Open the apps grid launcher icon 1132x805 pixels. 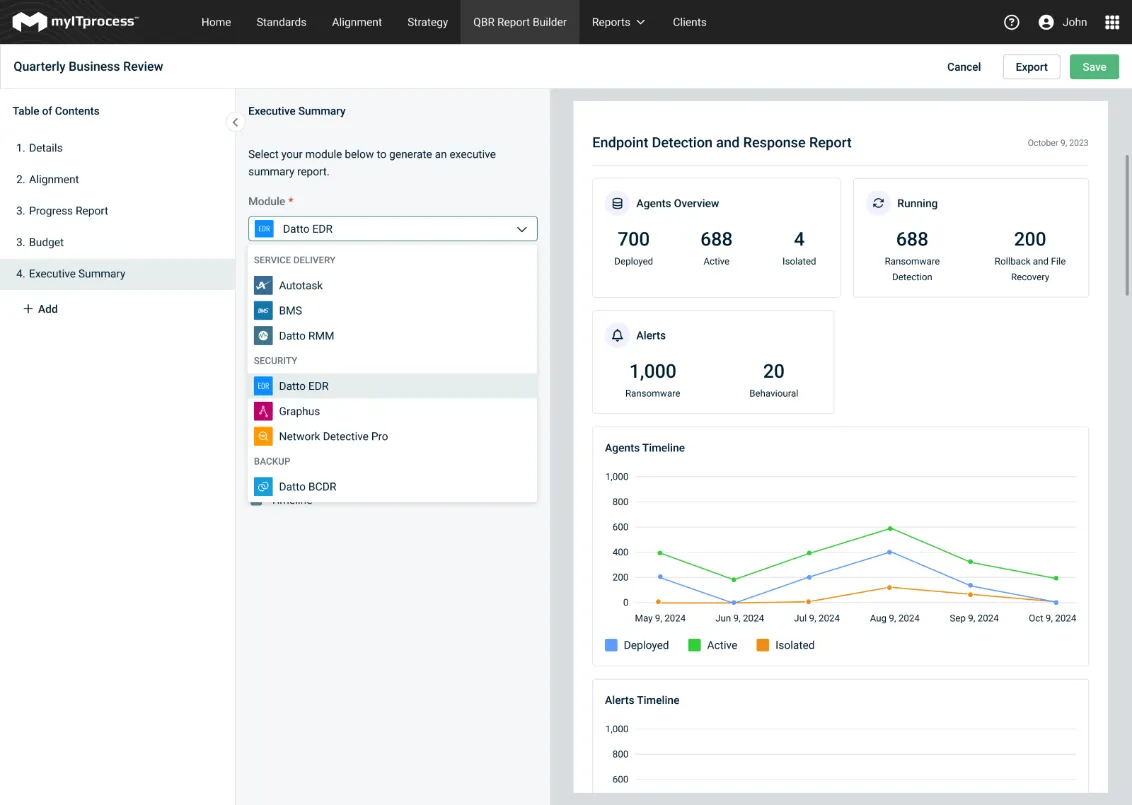1112,22
